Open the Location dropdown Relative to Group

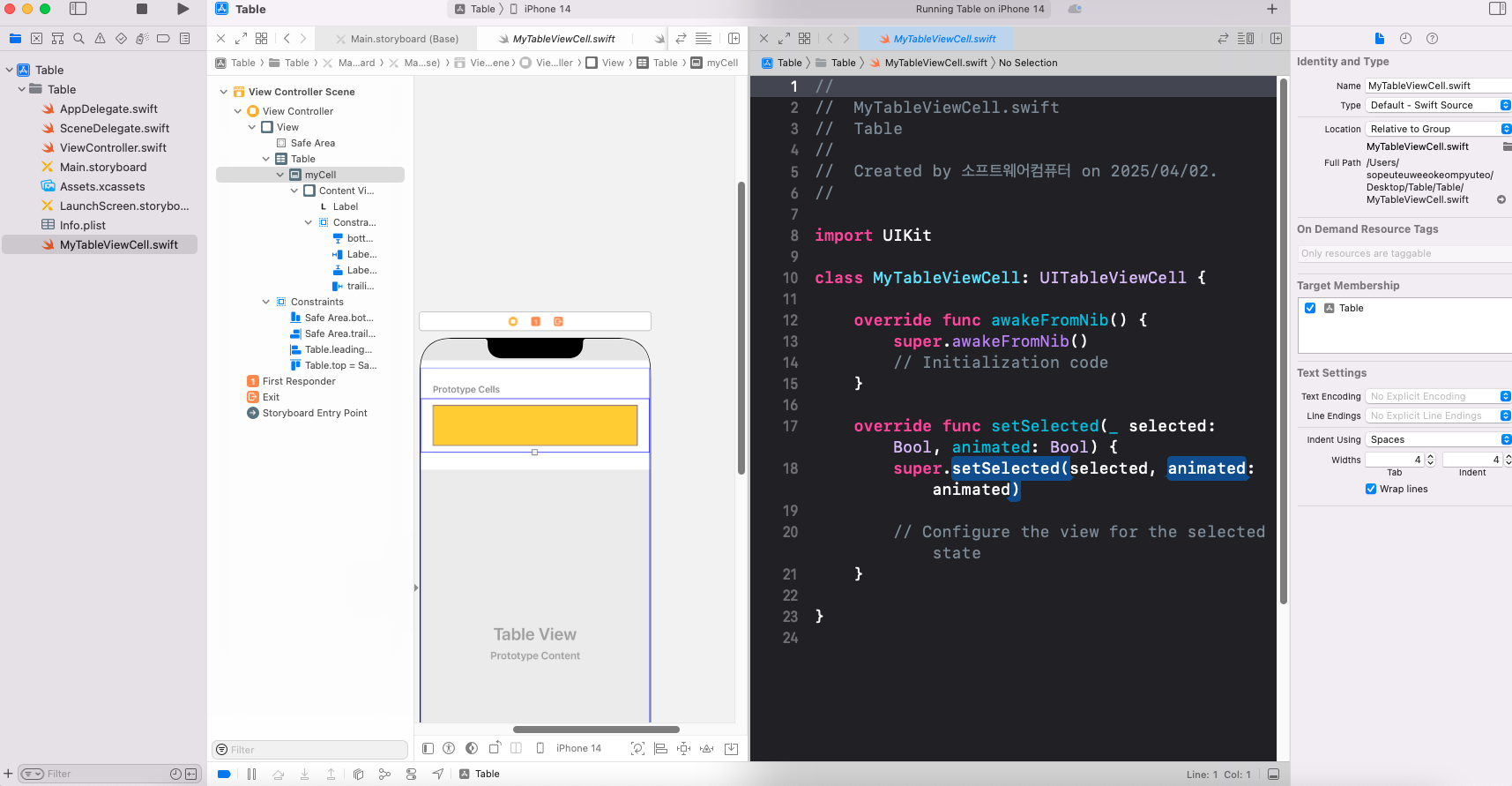(x=1439, y=129)
